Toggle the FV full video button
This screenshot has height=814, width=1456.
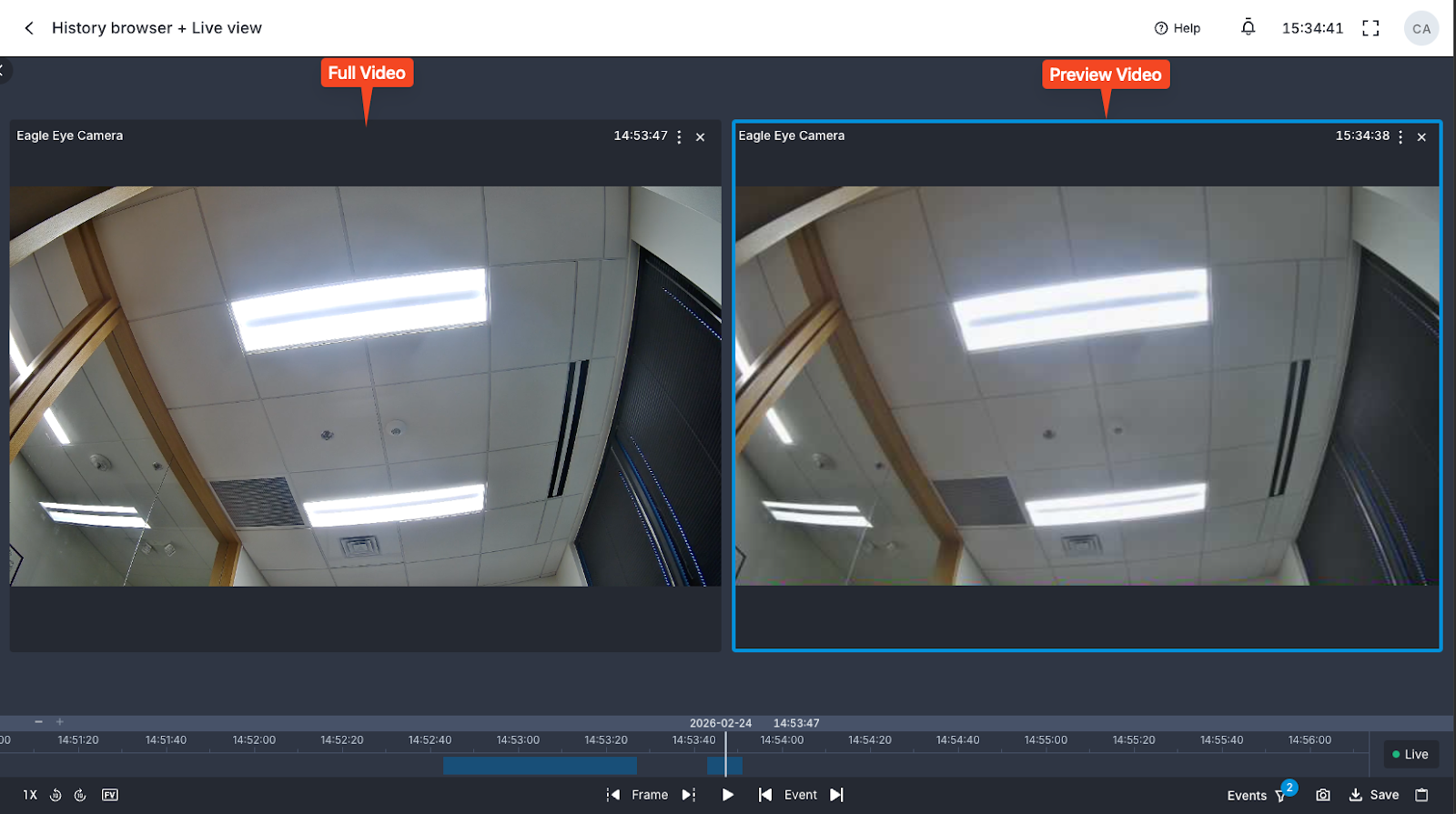(110, 795)
